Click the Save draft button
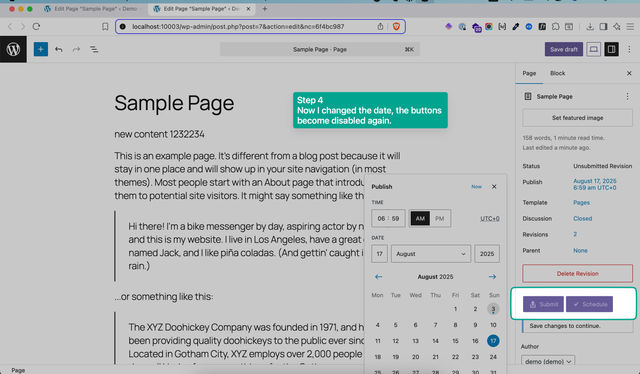 564,49
